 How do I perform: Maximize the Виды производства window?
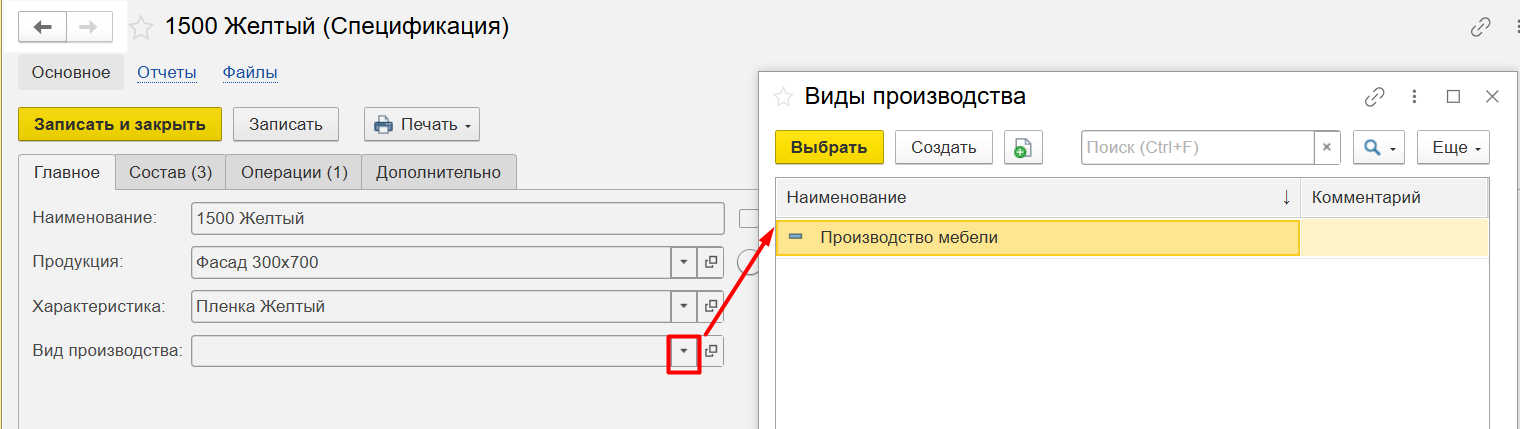[1454, 97]
